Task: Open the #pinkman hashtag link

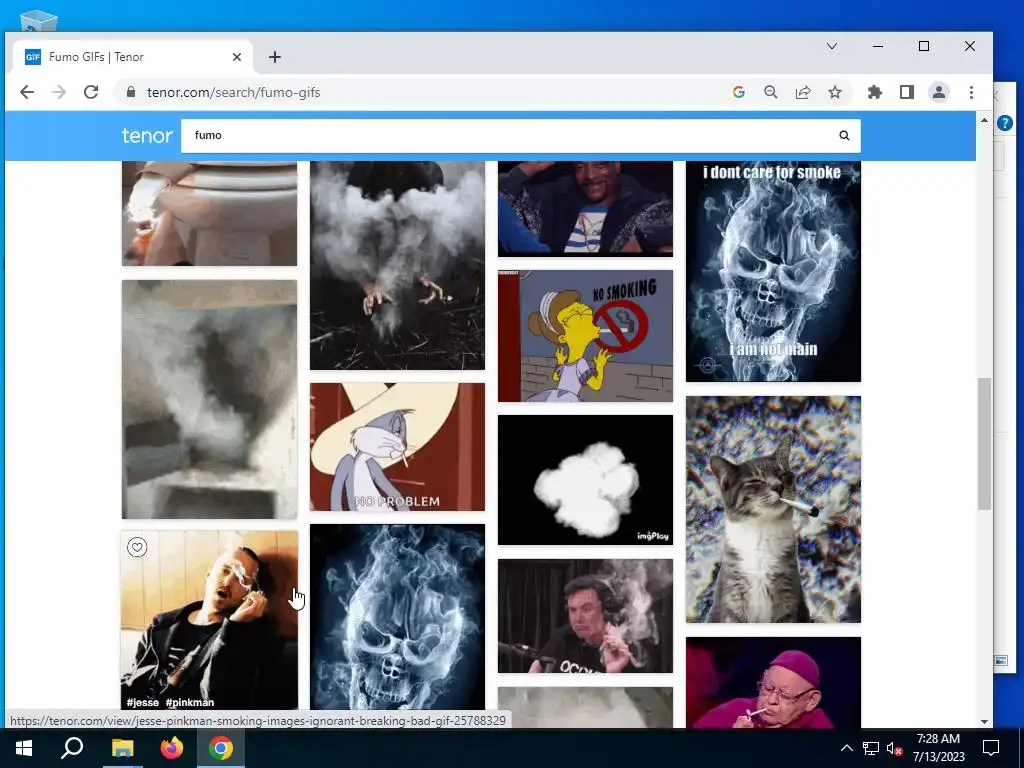Action: pyautogui.click(x=189, y=702)
